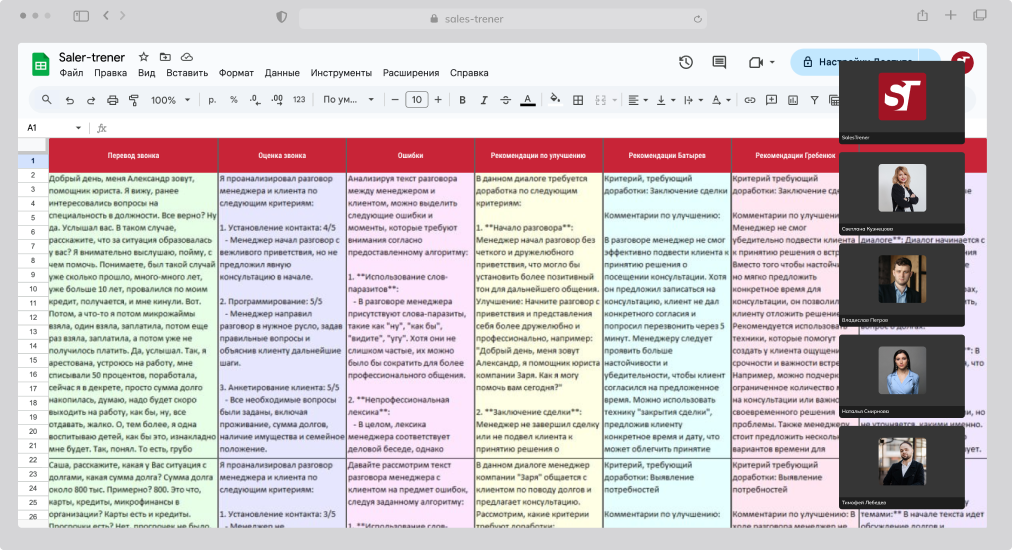
Task: Open the zoom 100% dropdown
Action: (x=170, y=100)
